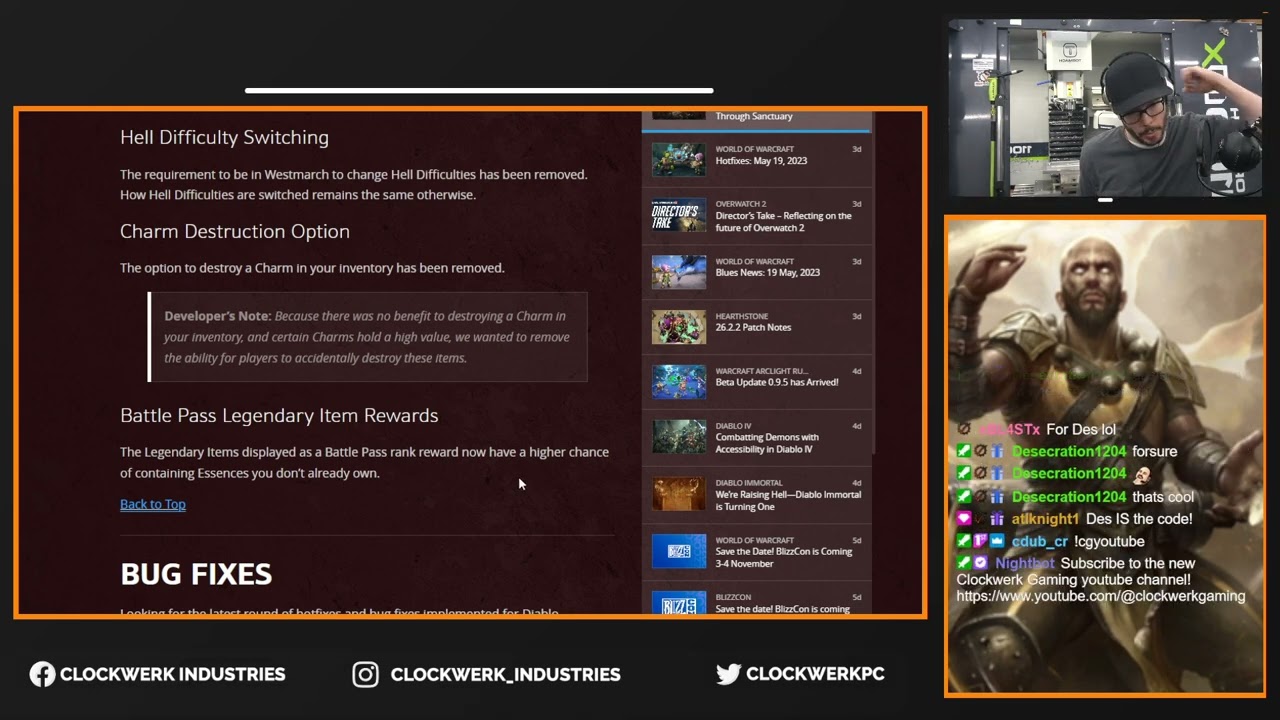Click the Twitter bird icon
Viewport: 1280px width, 720px height.
pyautogui.click(x=729, y=674)
